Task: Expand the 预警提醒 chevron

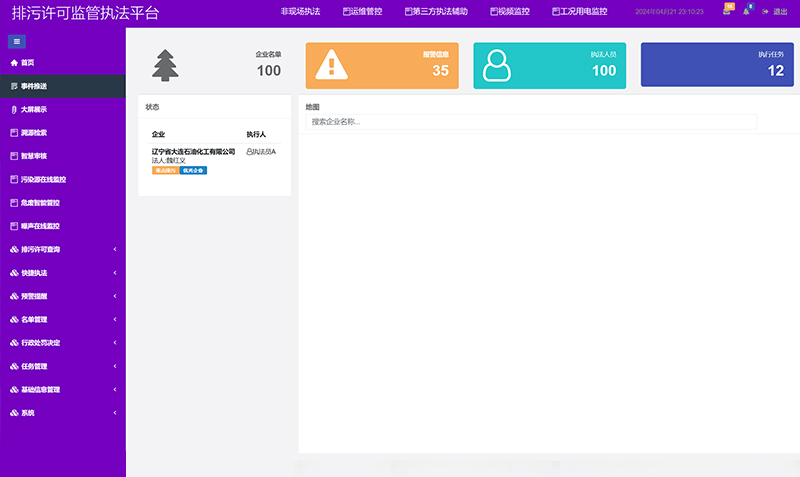Action: [x=115, y=296]
